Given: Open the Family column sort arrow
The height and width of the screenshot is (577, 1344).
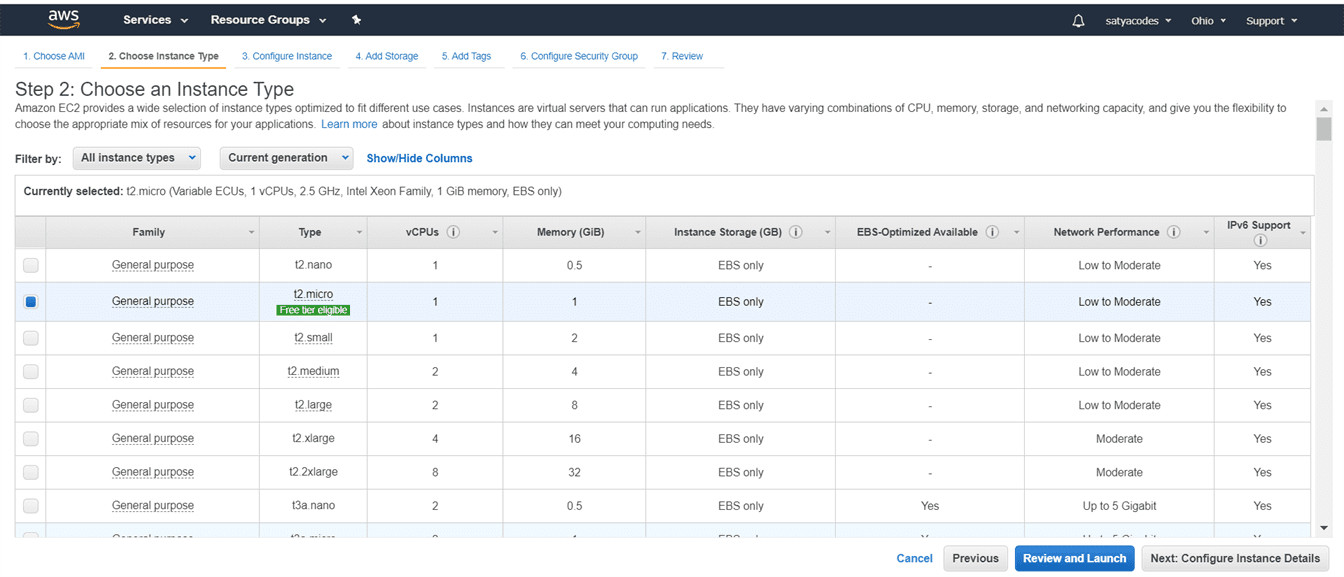Looking at the screenshot, I should click(x=252, y=233).
